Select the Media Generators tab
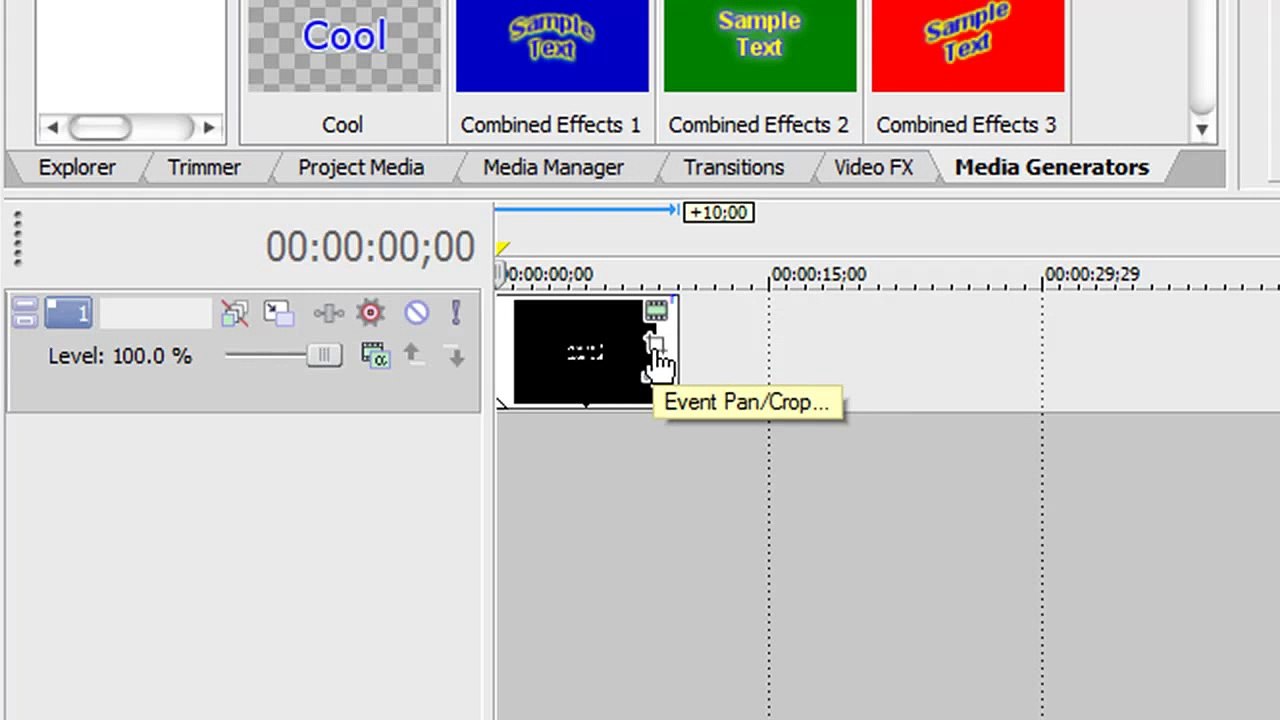 click(x=1052, y=167)
